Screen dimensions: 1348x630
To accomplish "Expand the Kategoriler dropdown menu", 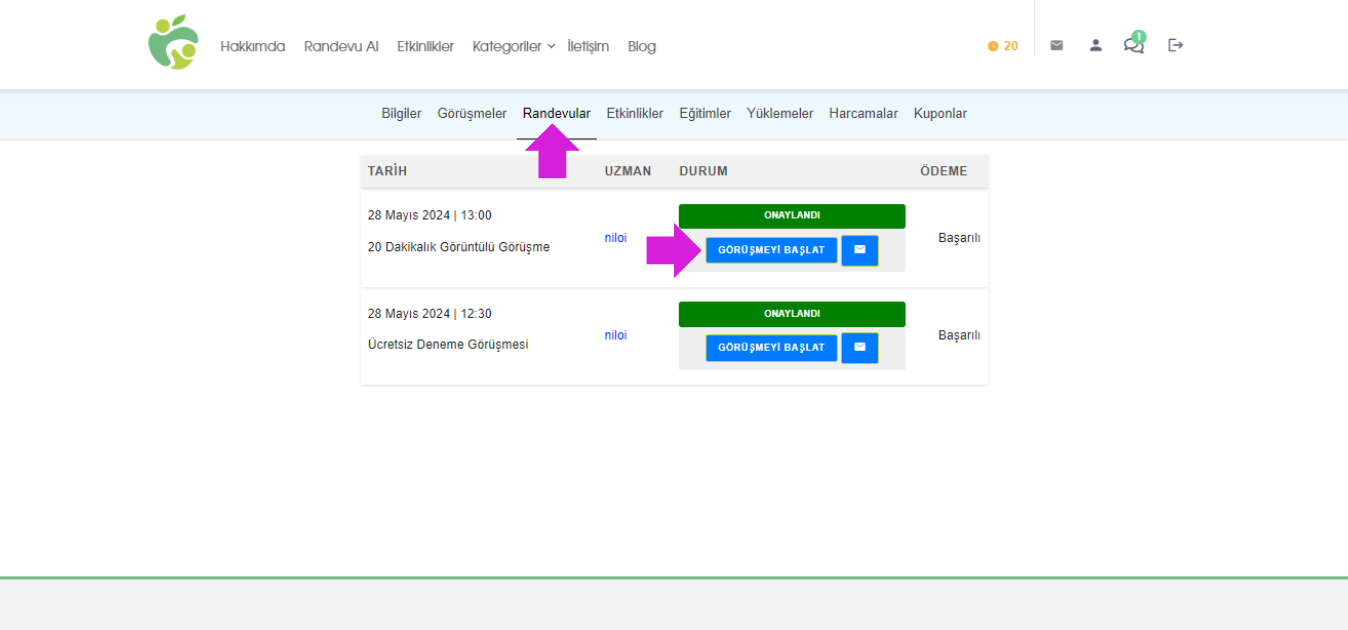I will point(514,46).
